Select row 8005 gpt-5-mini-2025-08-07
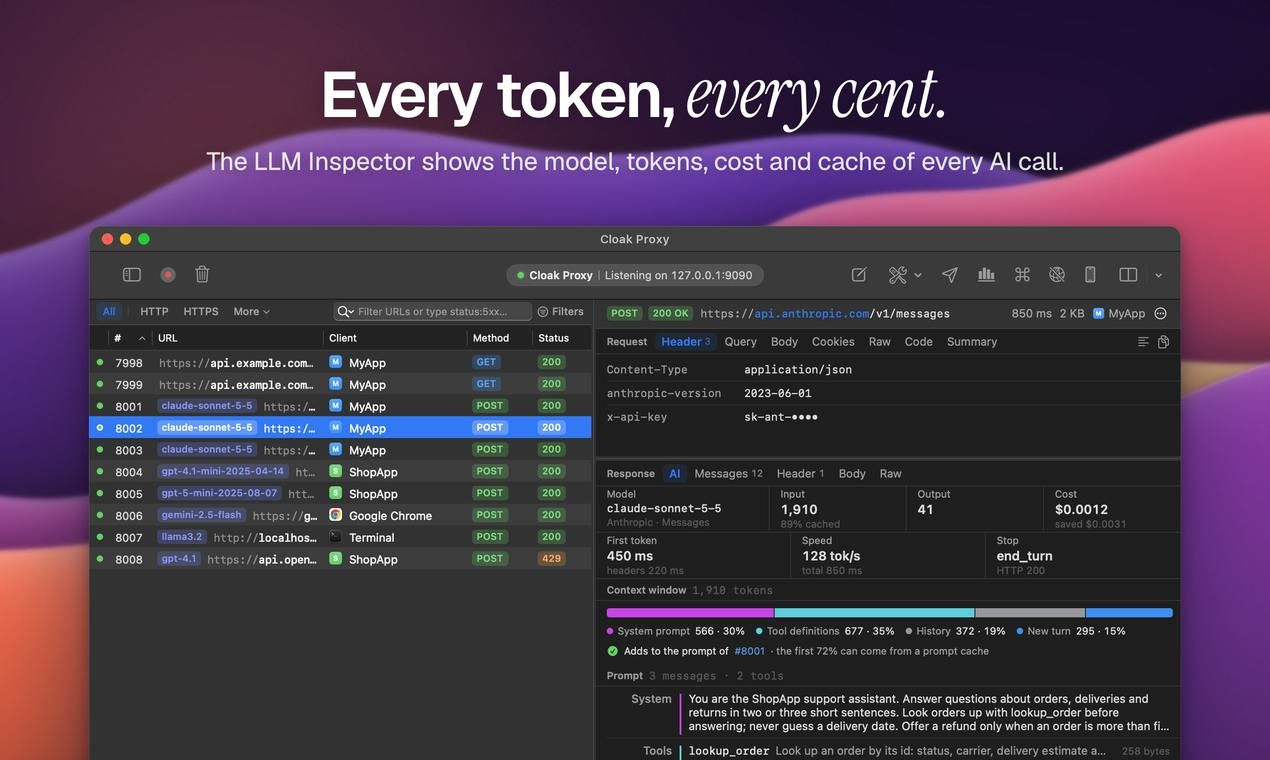This screenshot has width=1270, height=760. click(x=341, y=494)
